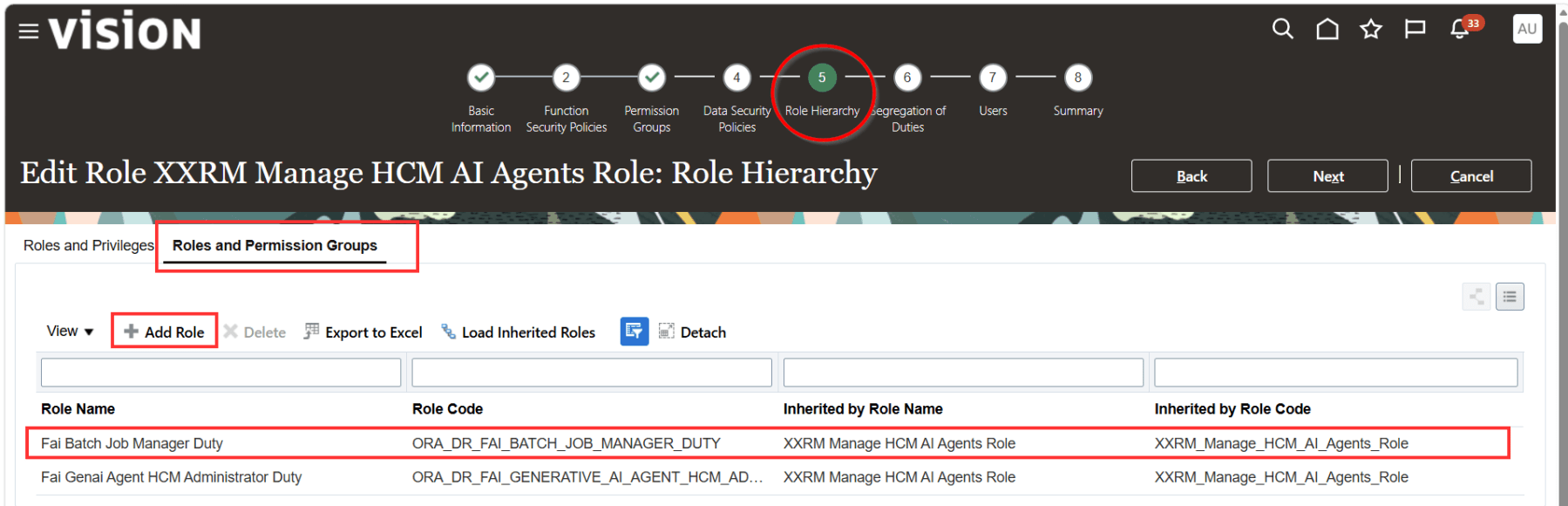Image resolution: width=1568 pixels, height=506 pixels.
Task: Click the Add Role button
Action: pyautogui.click(x=165, y=332)
